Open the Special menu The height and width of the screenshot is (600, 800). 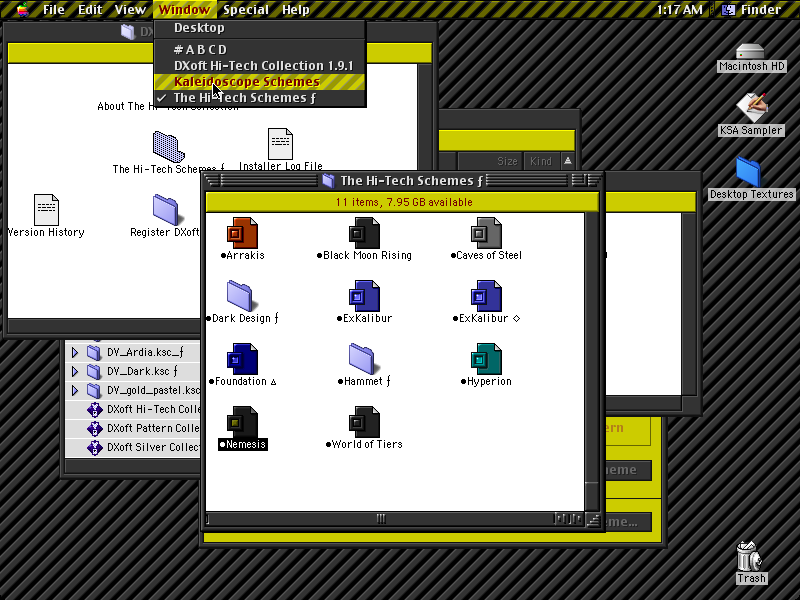246,9
